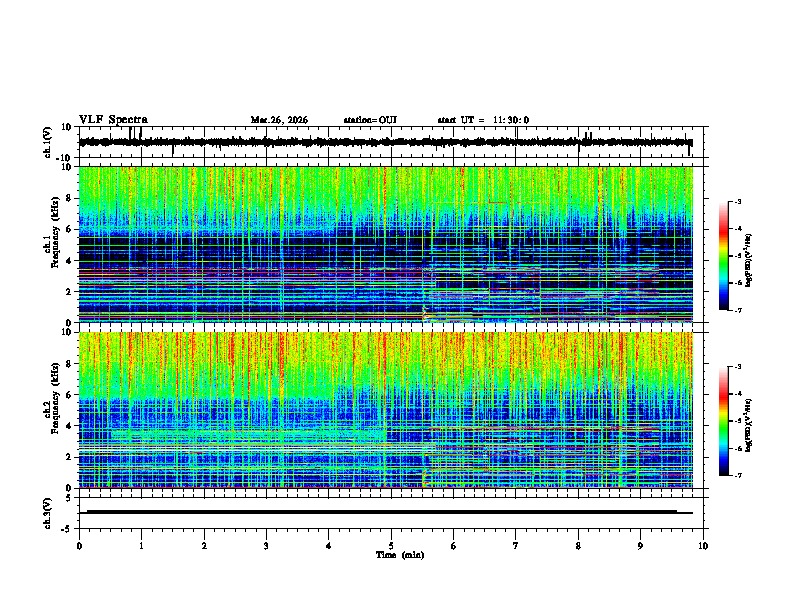Click the "station=OUI" header label
792x612 pixels.
click(x=370, y=120)
